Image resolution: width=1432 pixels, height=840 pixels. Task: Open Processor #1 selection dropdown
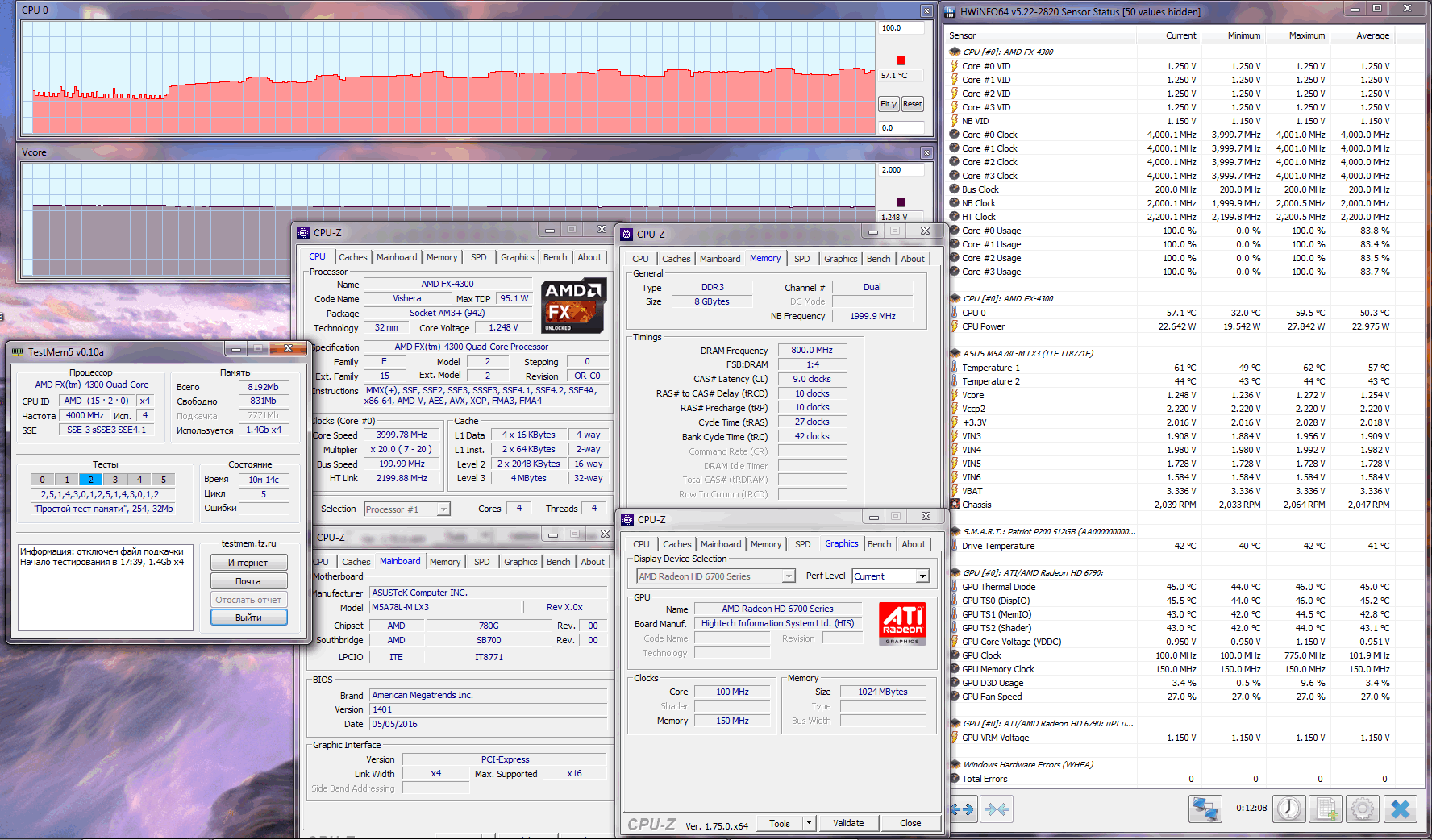point(443,509)
